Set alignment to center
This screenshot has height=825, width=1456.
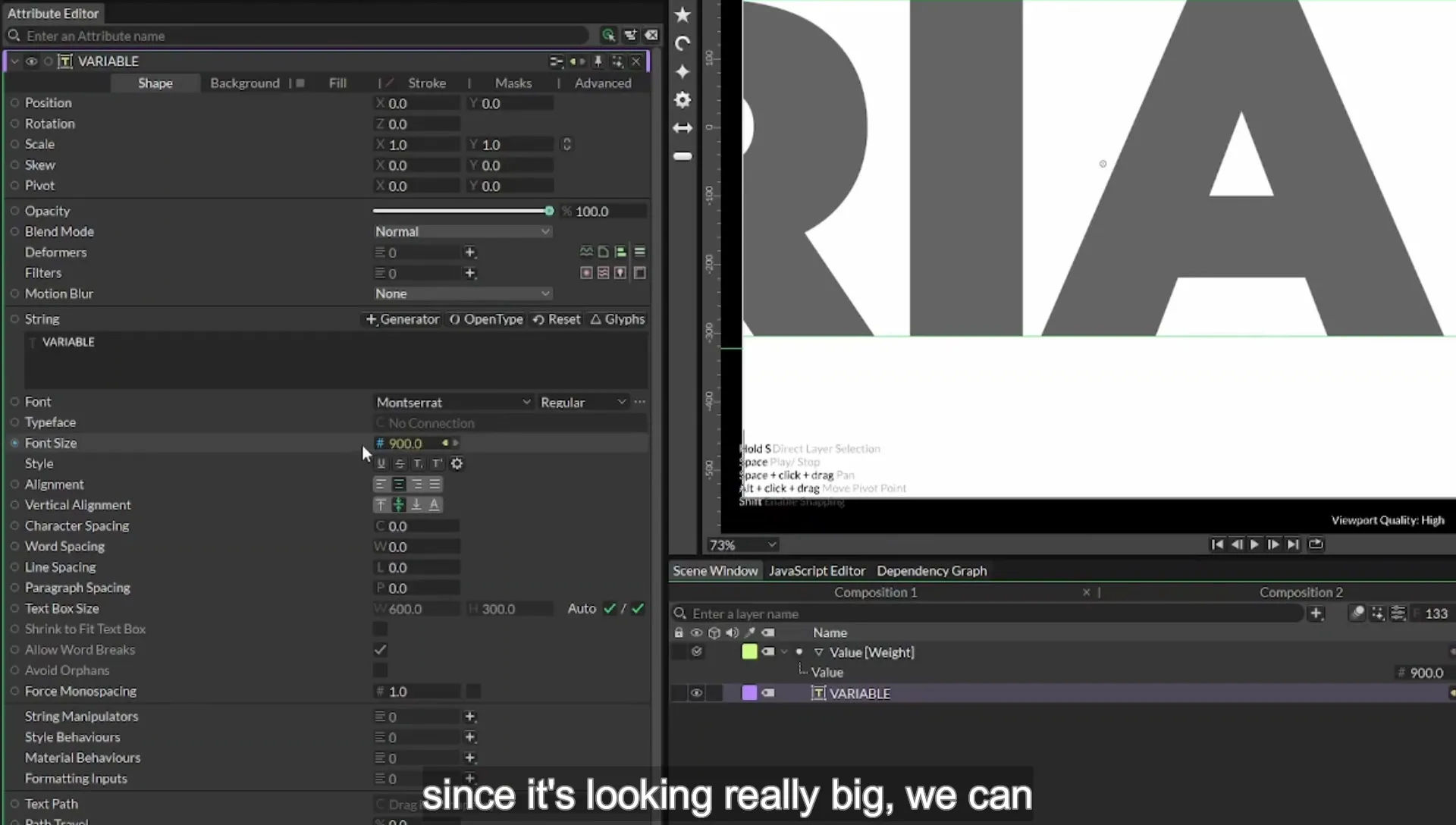coord(399,484)
